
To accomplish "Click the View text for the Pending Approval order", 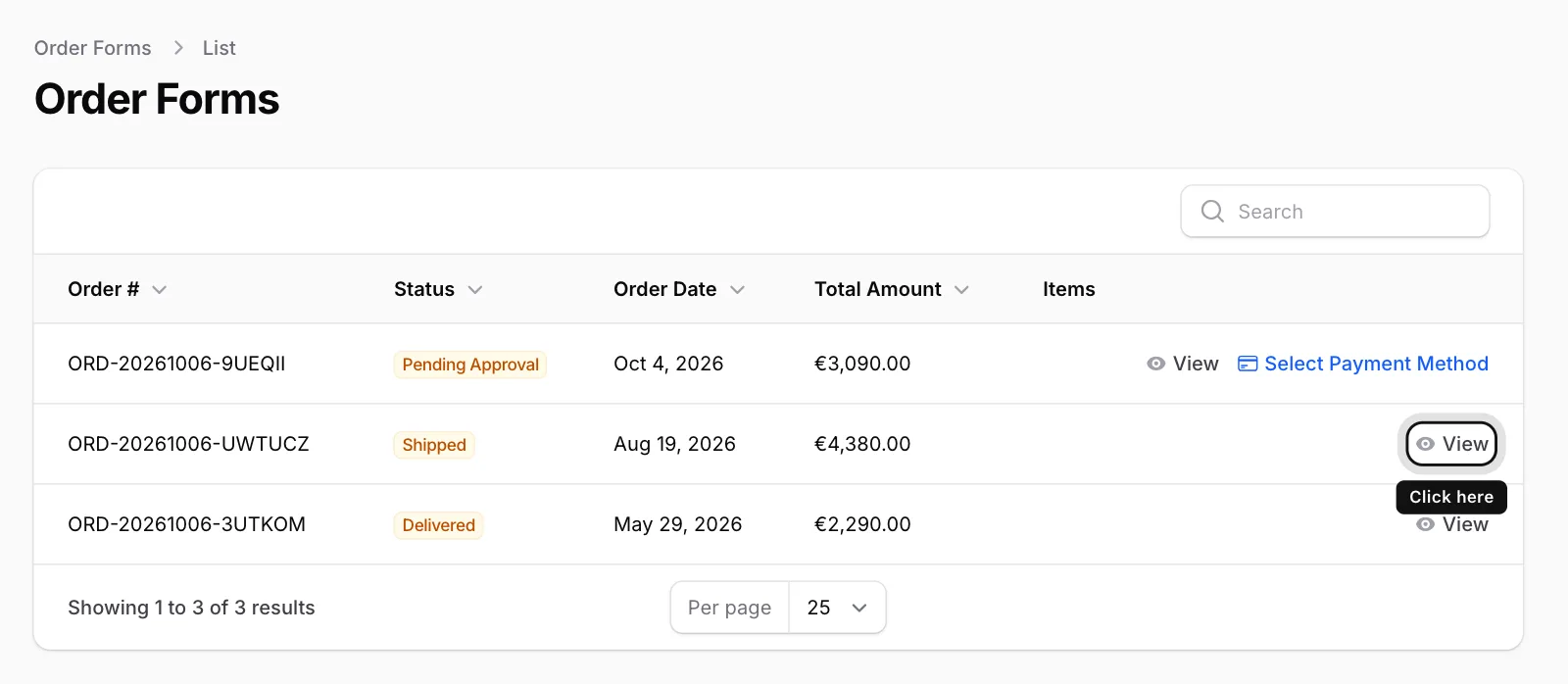I will tap(1196, 364).
